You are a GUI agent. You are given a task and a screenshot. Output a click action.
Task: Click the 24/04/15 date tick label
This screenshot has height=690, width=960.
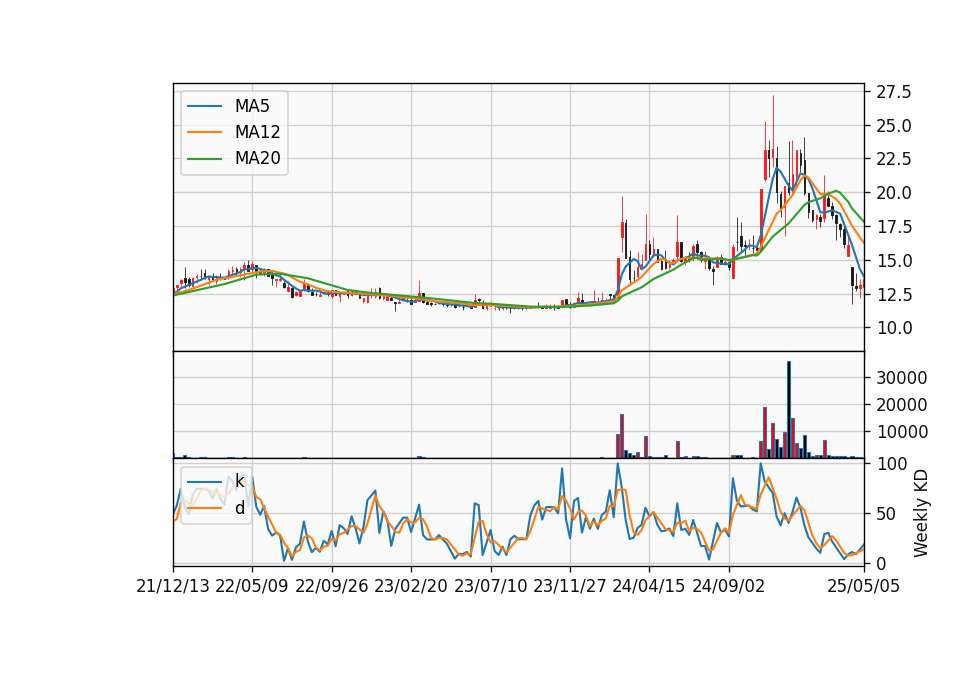pyautogui.click(x=649, y=586)
